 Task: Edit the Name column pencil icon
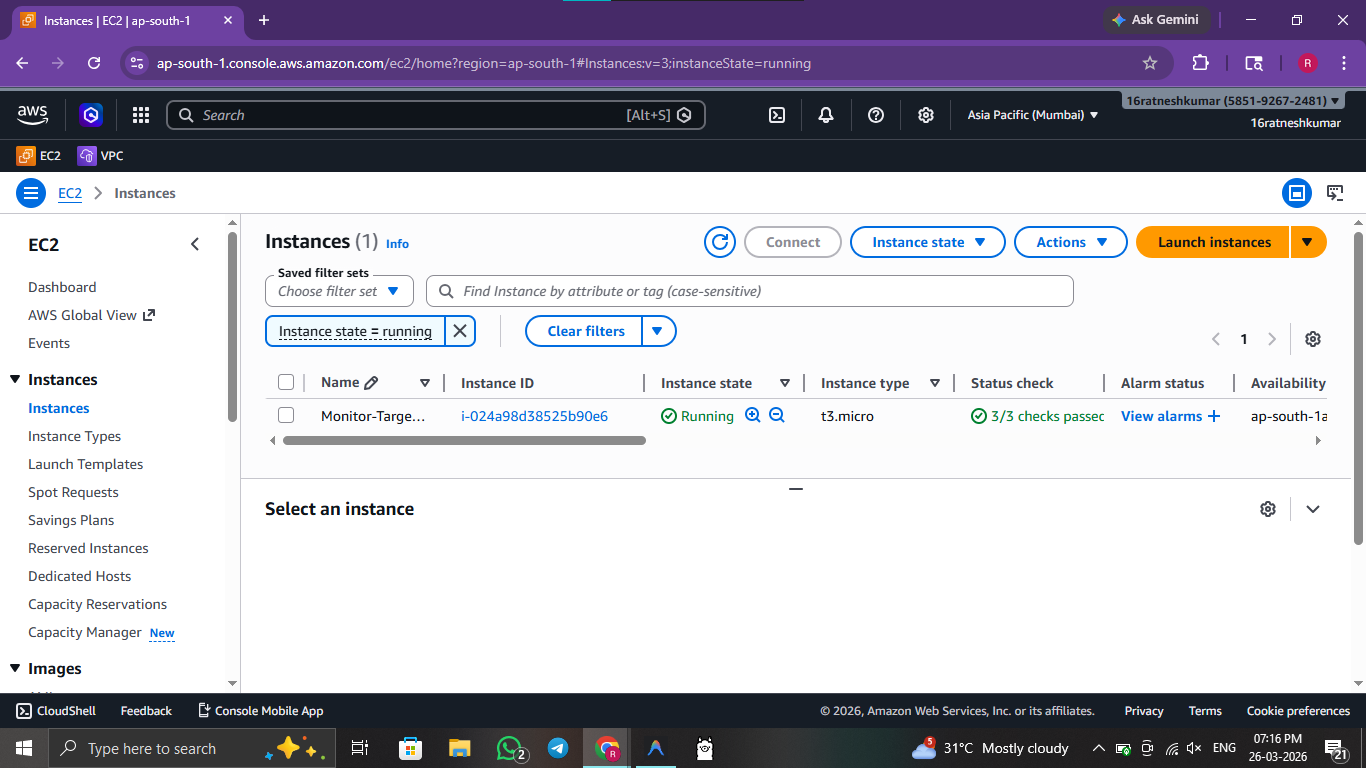[371, 383]
